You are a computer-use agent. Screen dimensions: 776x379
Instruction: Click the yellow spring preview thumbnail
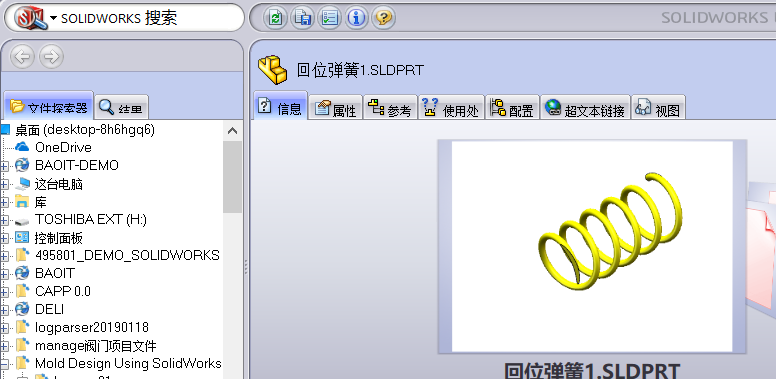592,246
